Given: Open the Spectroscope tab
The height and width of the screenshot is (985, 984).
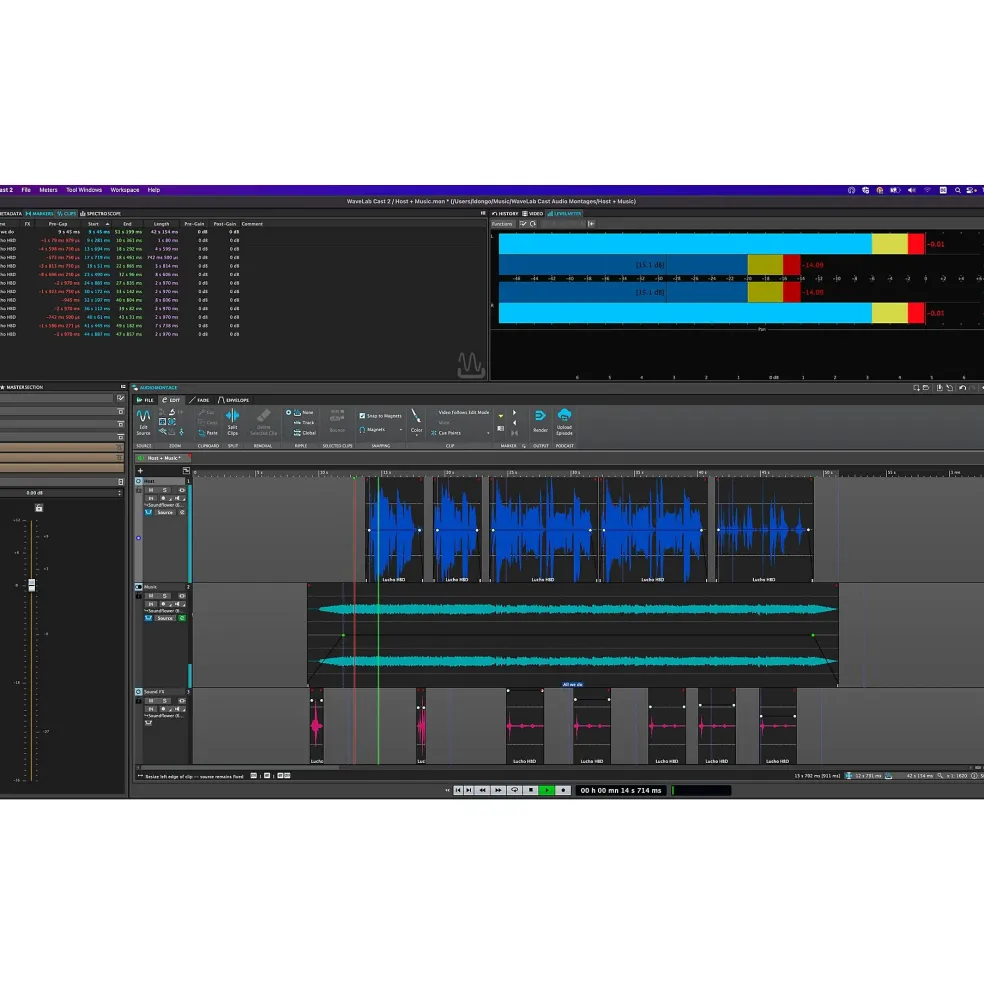Looking at the screenshot, I should [x=101, y=214].
